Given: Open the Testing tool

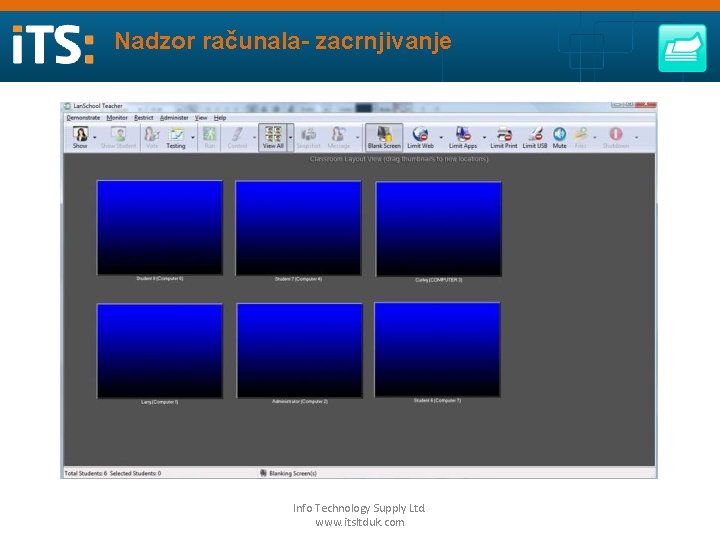Looking at the screenshot, I should coord(176,137).
